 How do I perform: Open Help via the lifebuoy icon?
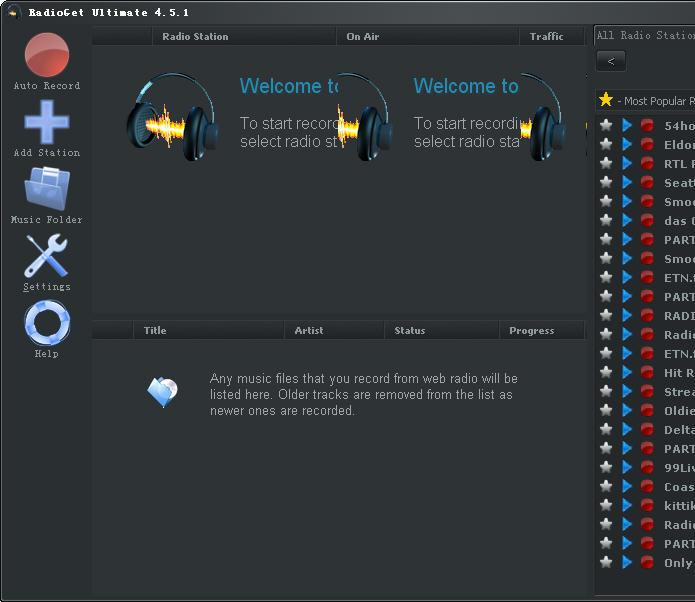47,322
